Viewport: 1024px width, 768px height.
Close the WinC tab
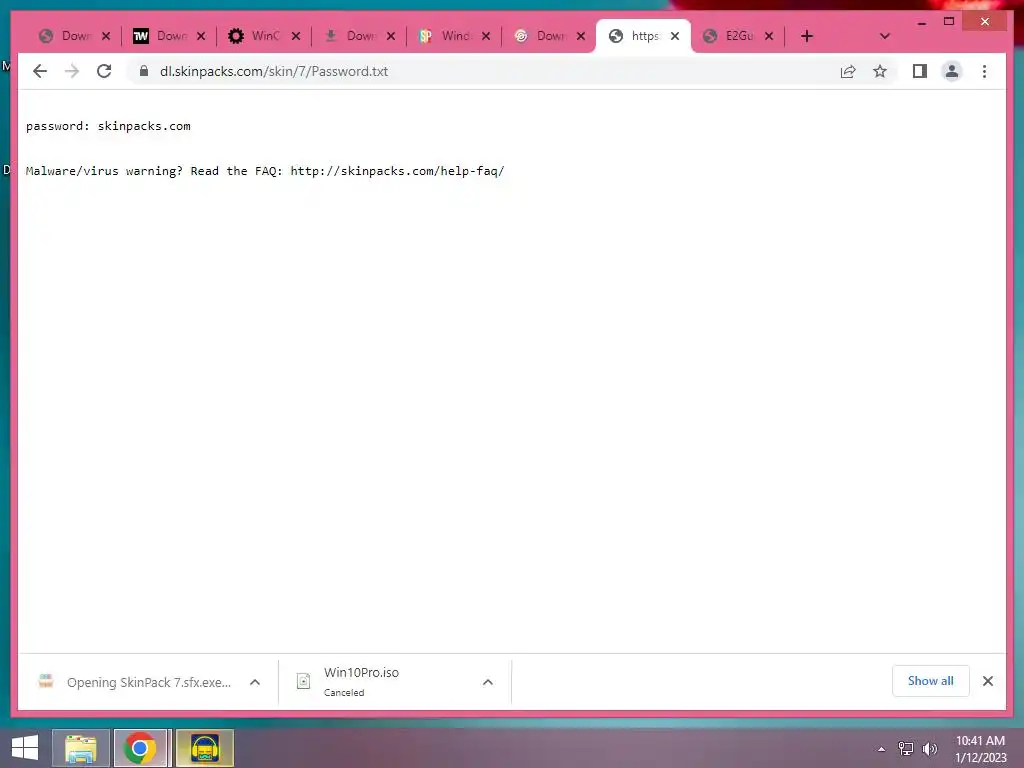pos(296,36)
